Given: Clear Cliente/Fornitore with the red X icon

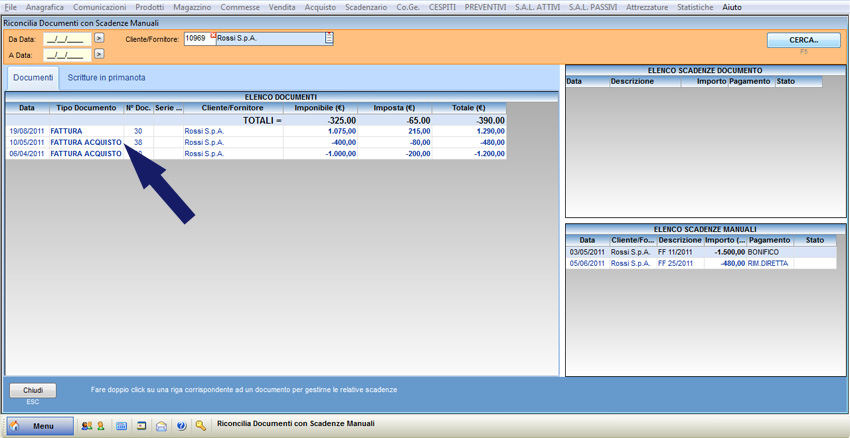Looking at the screenshot, I should point(213,35).
